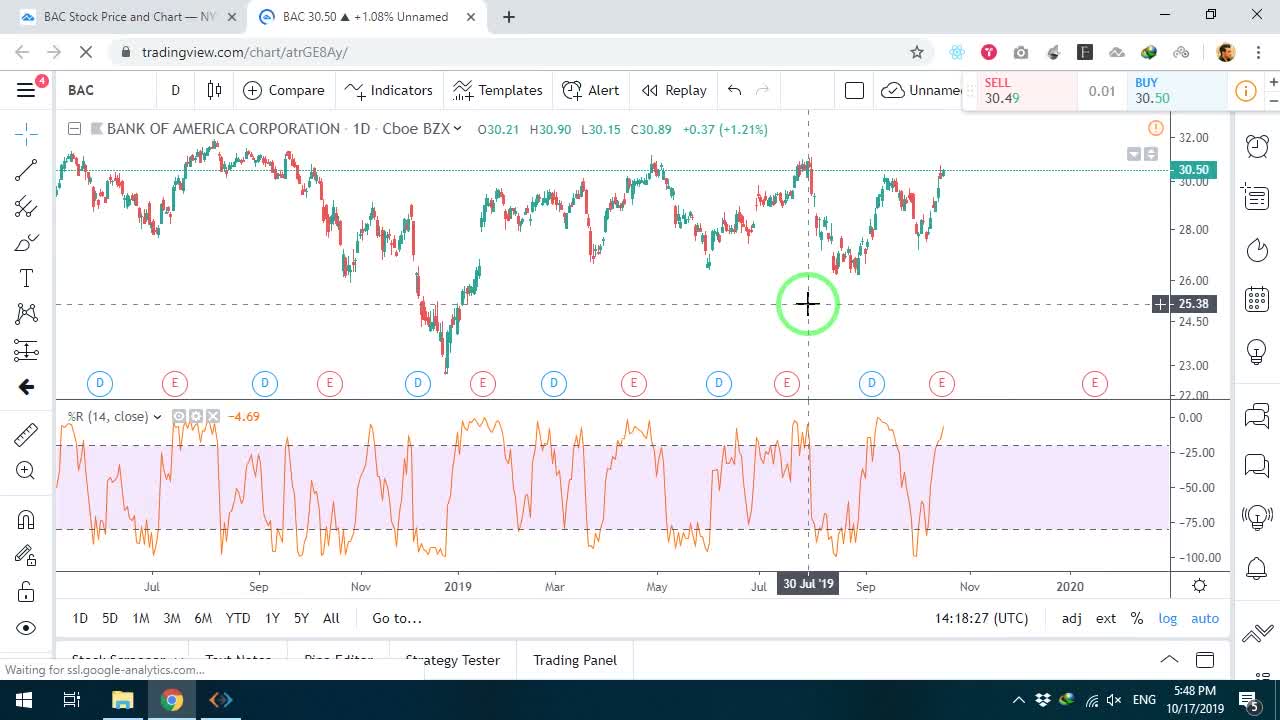Select the pitchfork drawing tool

click(x=26, y=207)
